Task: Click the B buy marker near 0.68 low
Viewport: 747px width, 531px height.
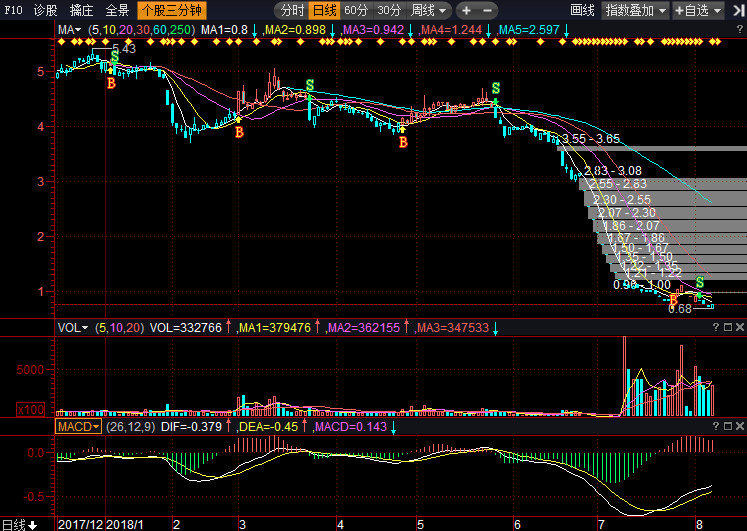Action: point(673,300)
